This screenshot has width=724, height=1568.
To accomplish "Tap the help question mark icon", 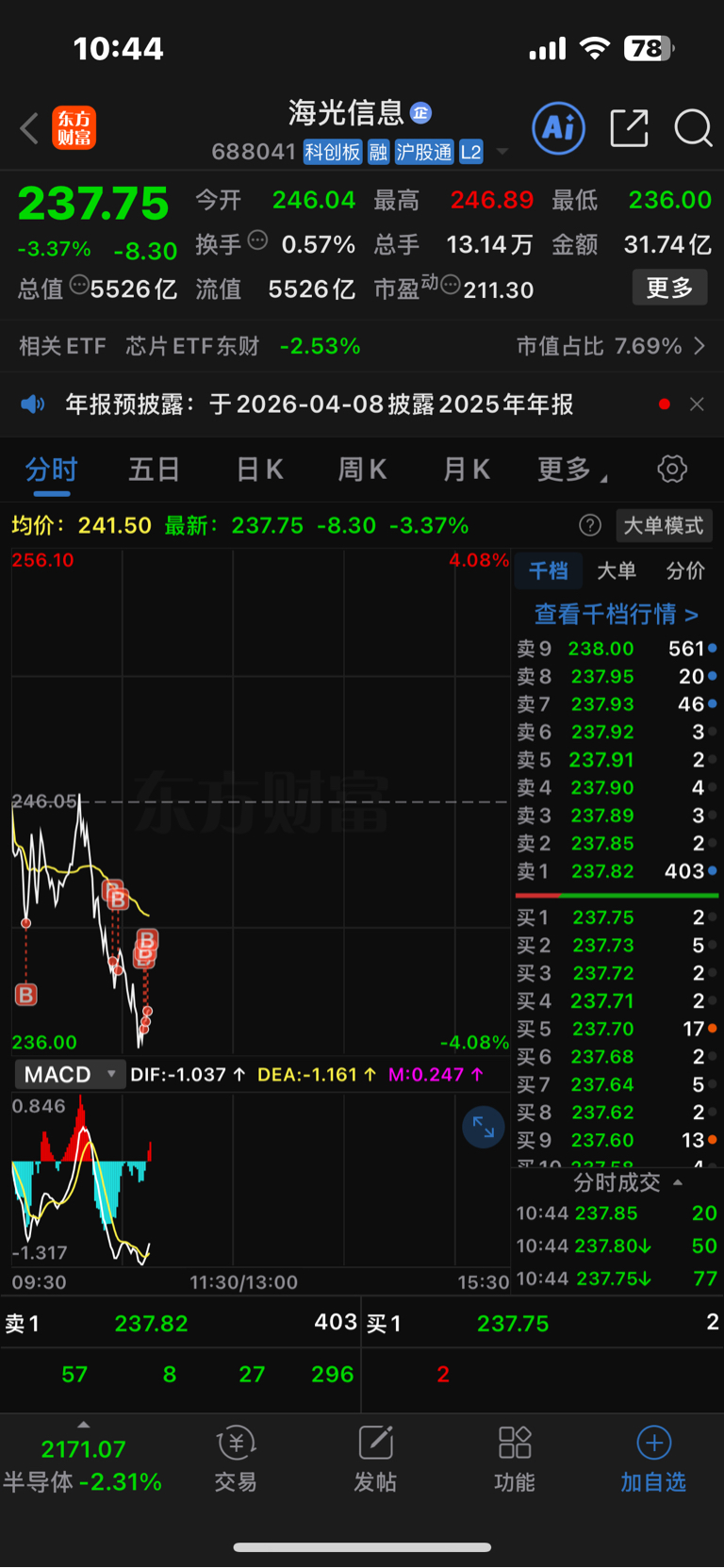I will coord(590,525).
